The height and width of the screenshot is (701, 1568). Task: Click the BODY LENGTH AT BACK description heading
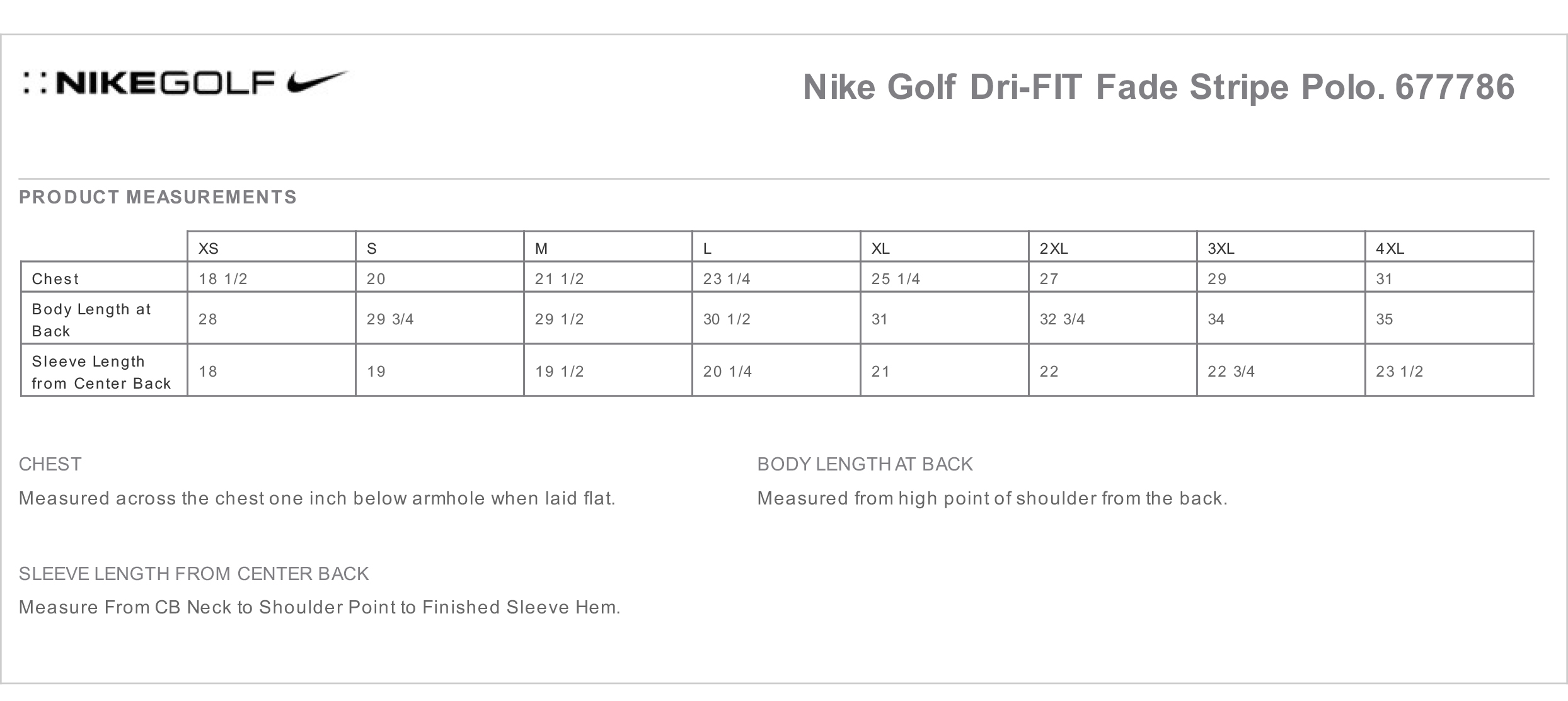[865, 464]
